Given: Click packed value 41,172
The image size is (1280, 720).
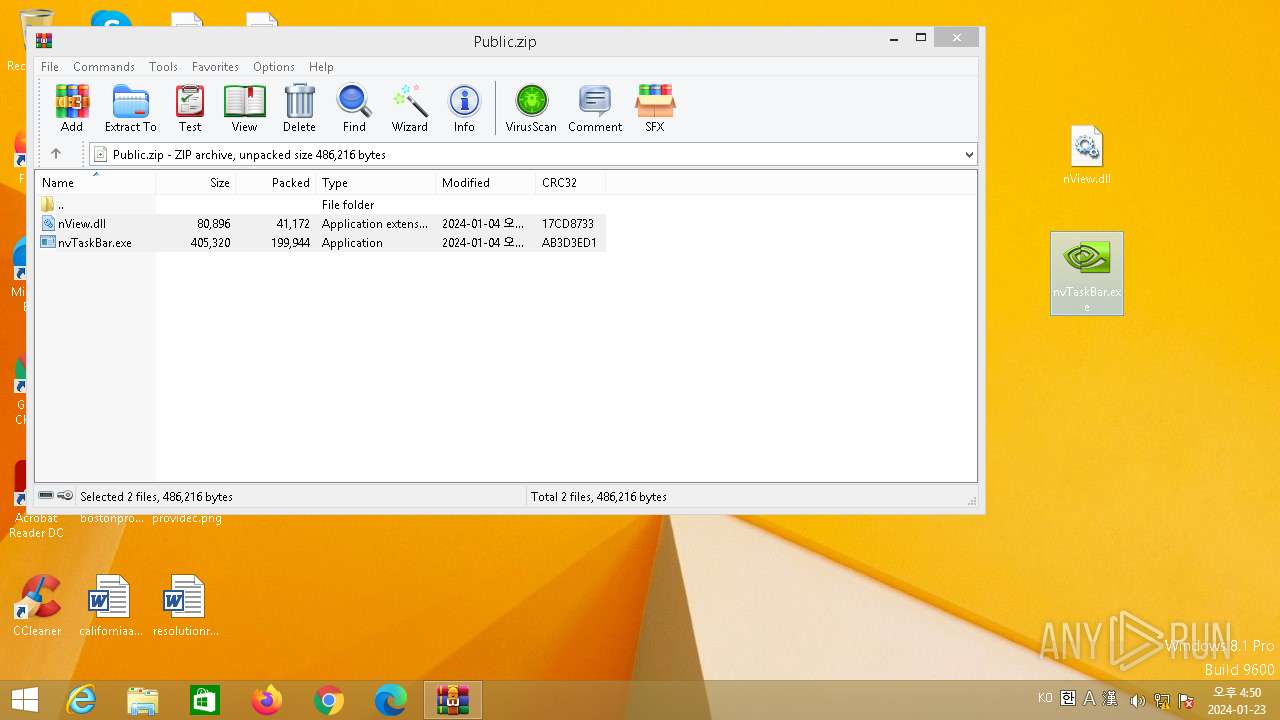Looking at the screenshot, I should 293,223.
